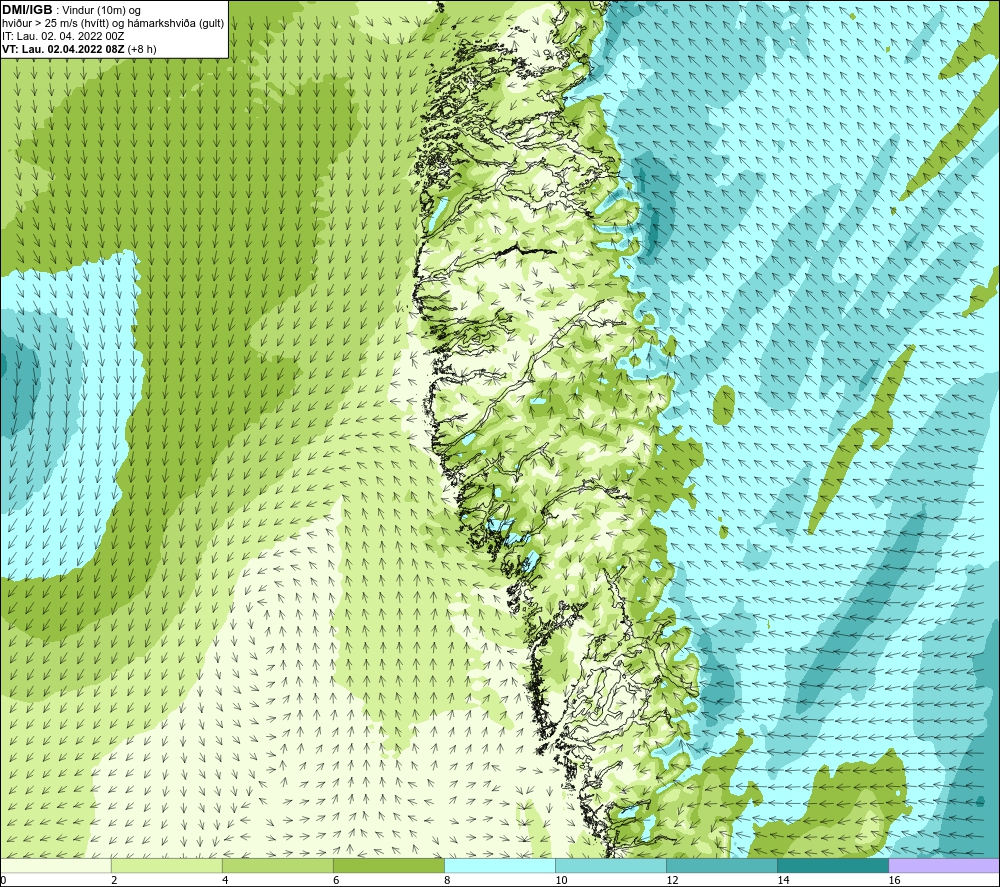Screen dimensions: 1000x887
Task: Click the "8" scale label under the colour bar
Action: tap(447, 881)
